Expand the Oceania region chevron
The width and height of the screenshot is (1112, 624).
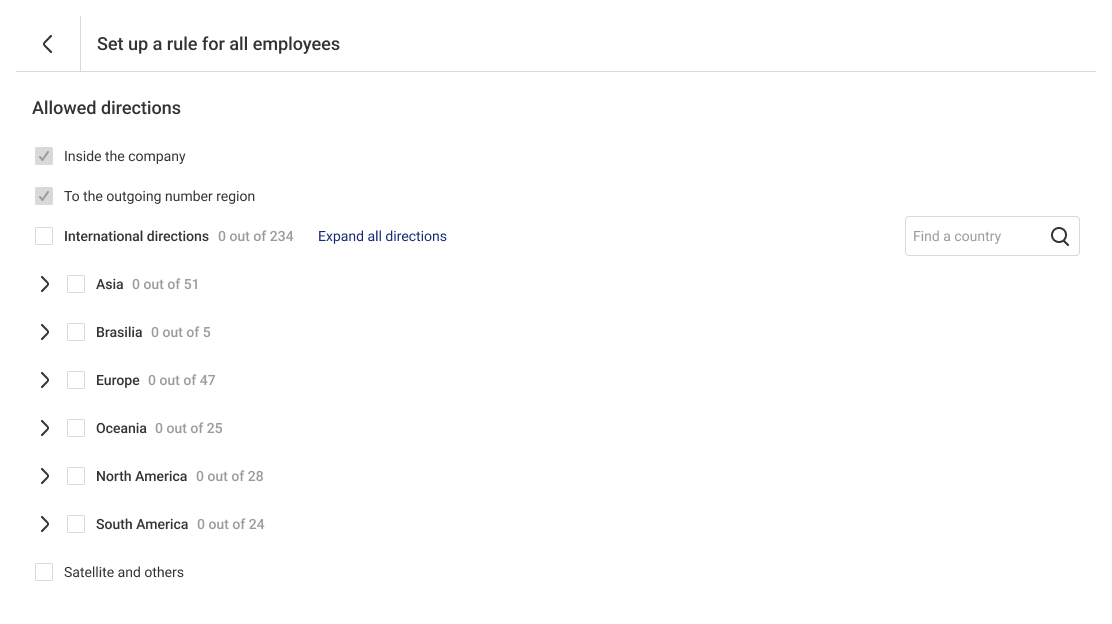tap(45, 428)
